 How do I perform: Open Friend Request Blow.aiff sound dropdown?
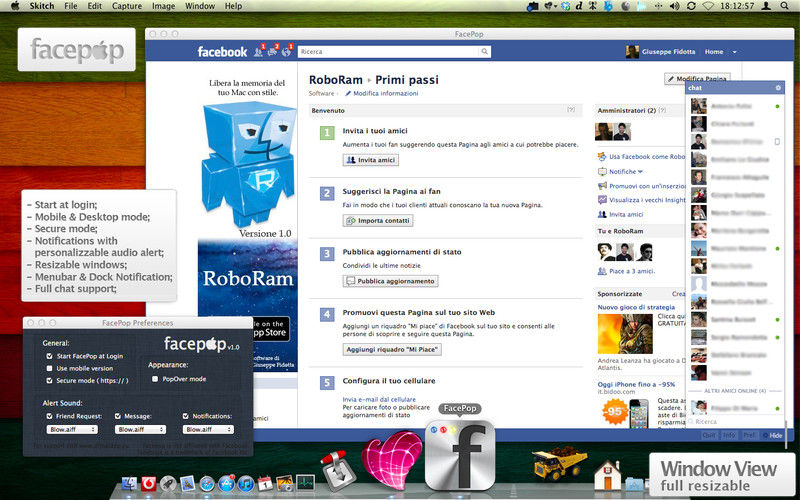(72, 430)
